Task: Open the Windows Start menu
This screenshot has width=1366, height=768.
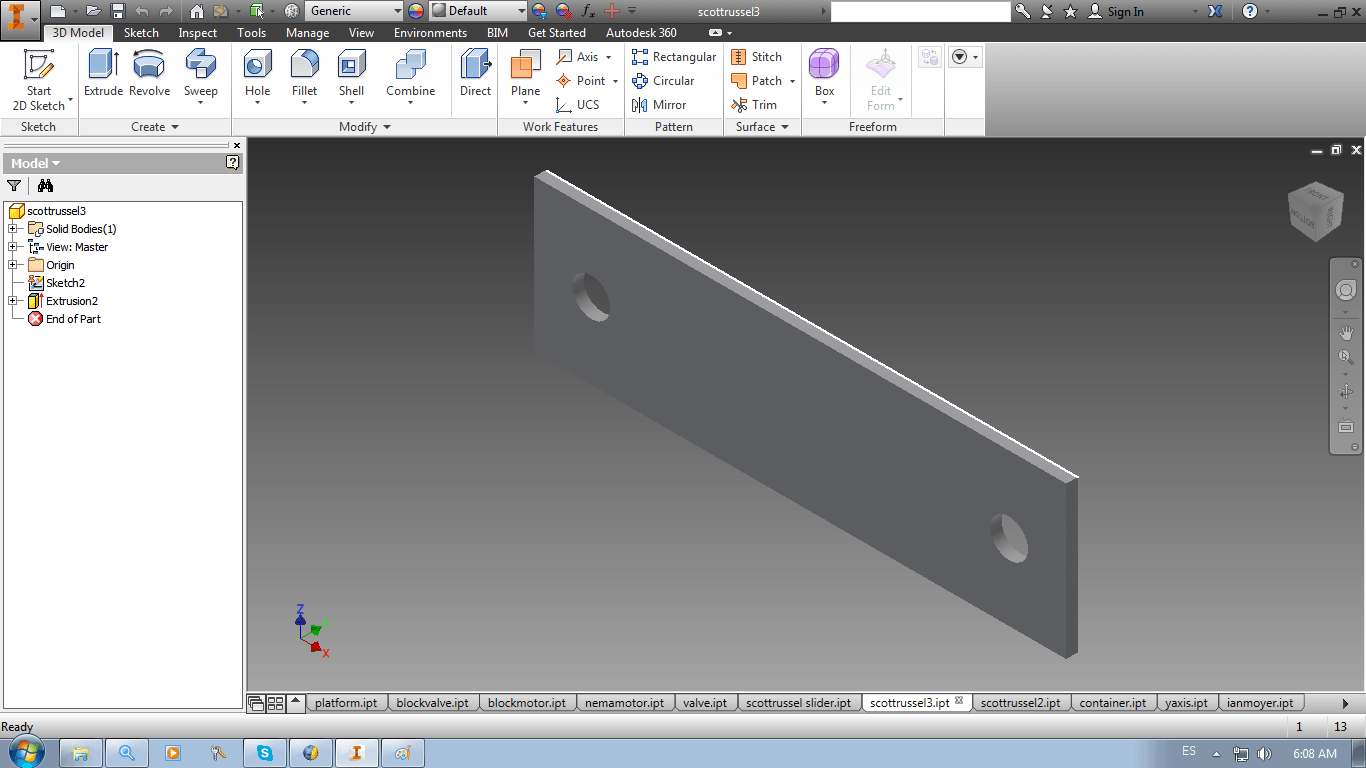Action: [25, 752]
